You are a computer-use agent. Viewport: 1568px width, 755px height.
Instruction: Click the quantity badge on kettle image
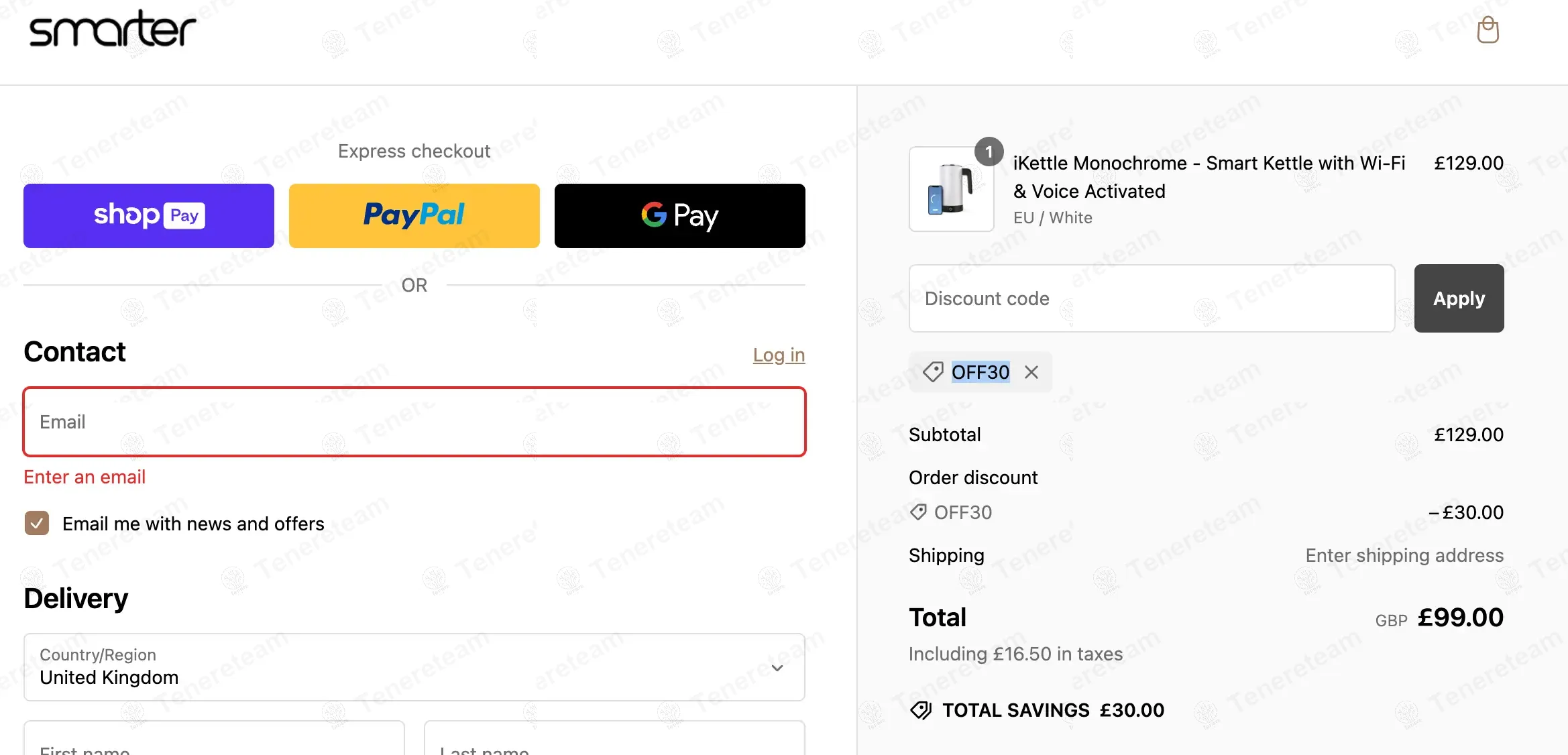989,152
